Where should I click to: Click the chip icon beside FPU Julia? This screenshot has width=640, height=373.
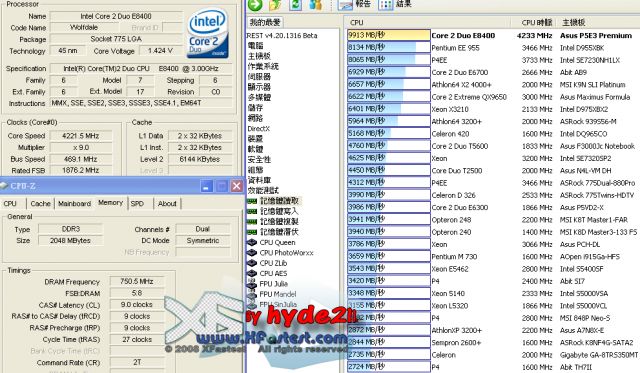252,284
